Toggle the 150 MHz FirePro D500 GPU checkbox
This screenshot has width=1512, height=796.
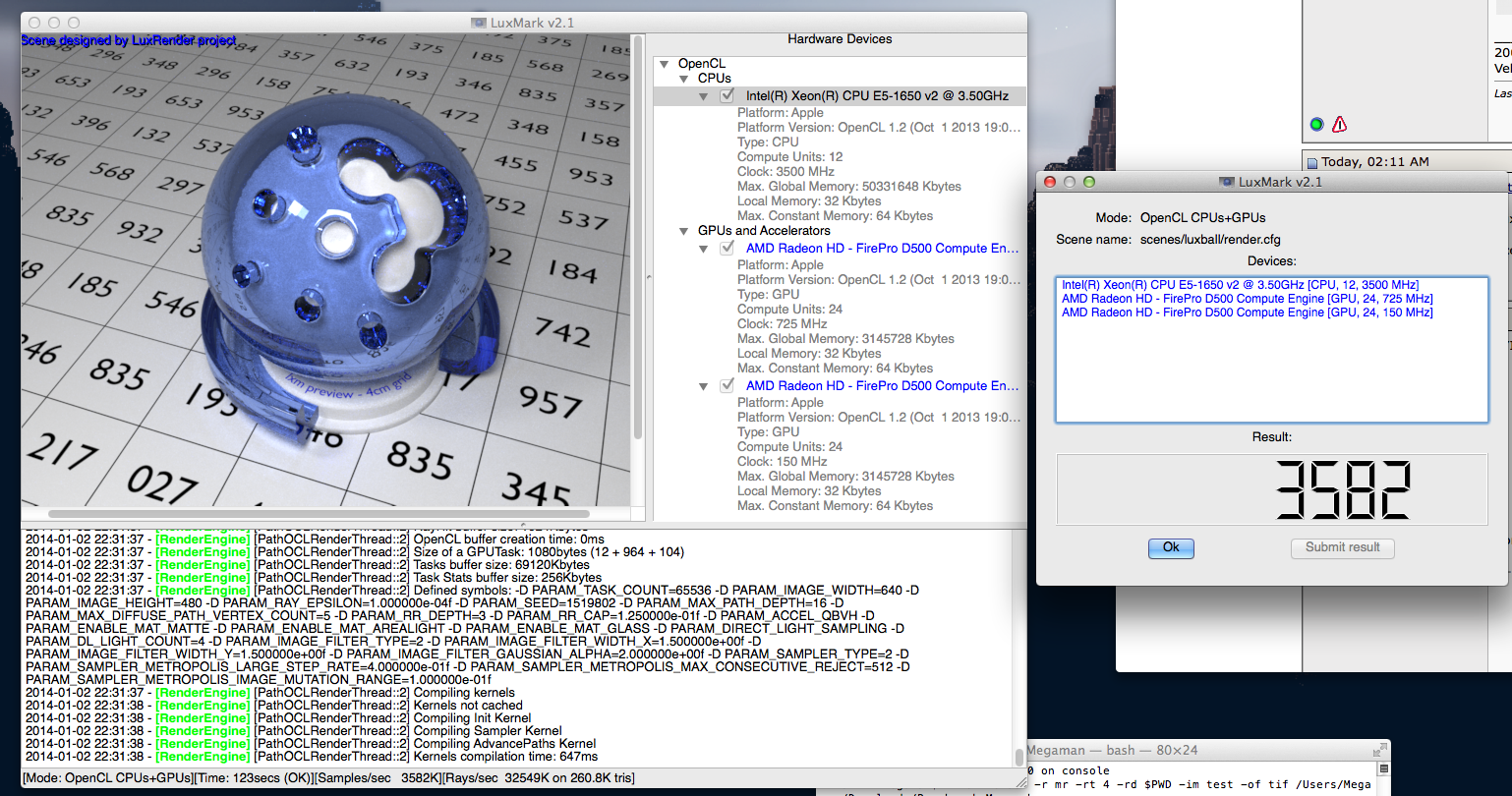(x=727, y=385)
